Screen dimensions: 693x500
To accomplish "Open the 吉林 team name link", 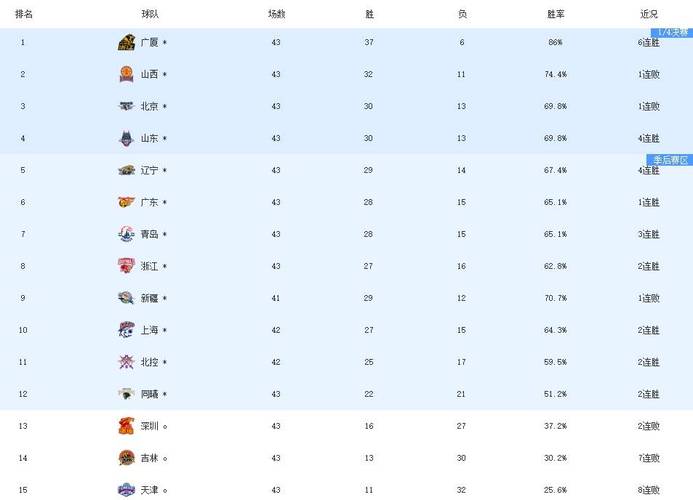I will coord(149,458).
